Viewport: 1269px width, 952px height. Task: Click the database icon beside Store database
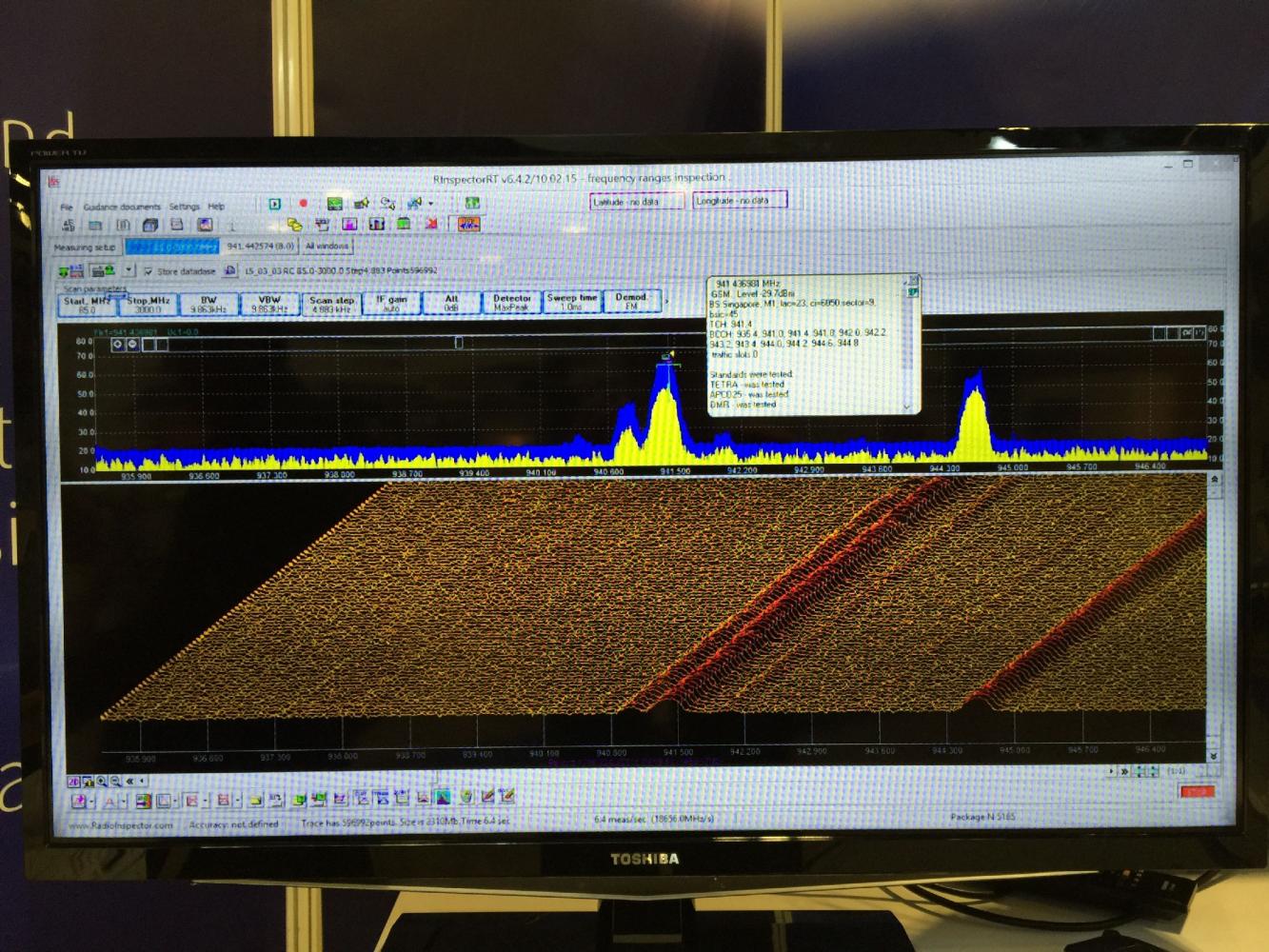(x=229, y=271)
